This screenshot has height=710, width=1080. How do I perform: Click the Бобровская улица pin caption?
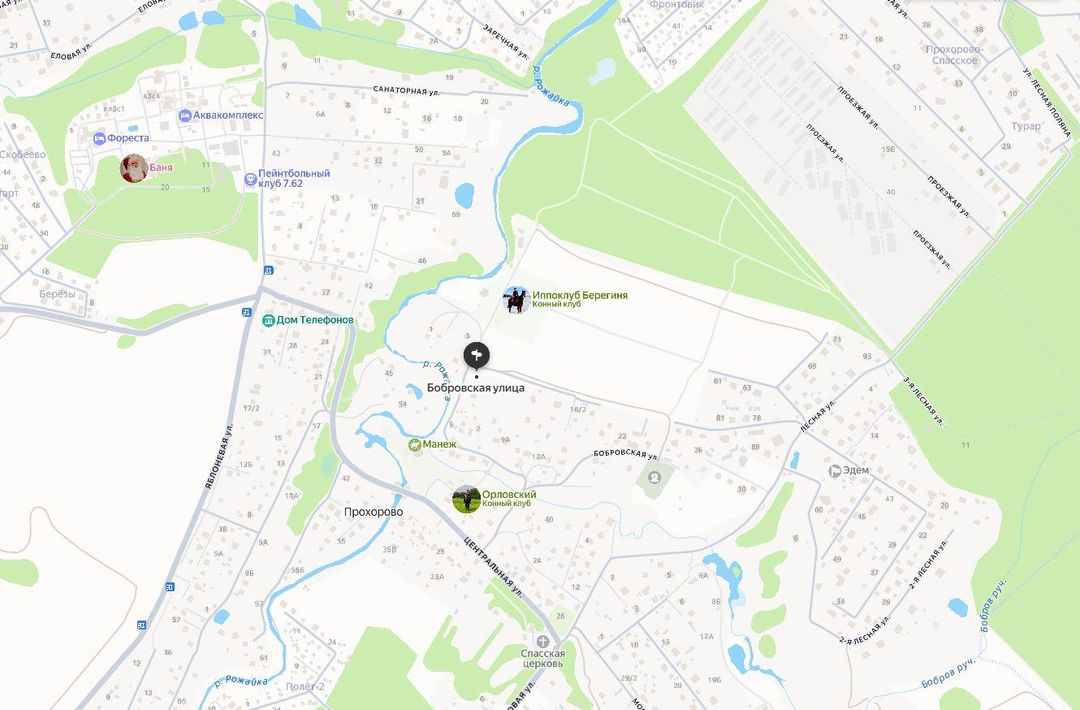[476, 388]
